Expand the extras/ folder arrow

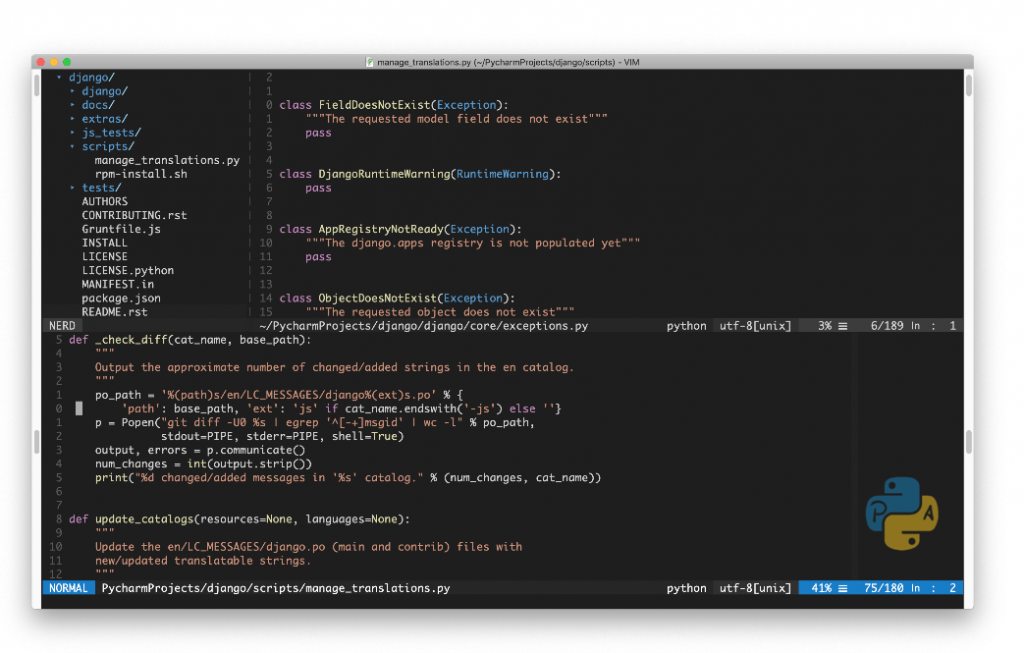coord(72,119)
